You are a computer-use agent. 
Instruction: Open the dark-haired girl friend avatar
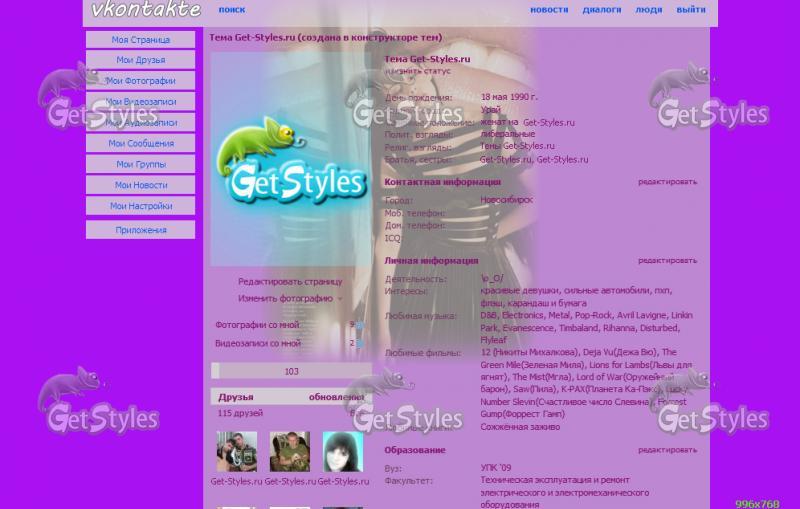pos(343,452)
